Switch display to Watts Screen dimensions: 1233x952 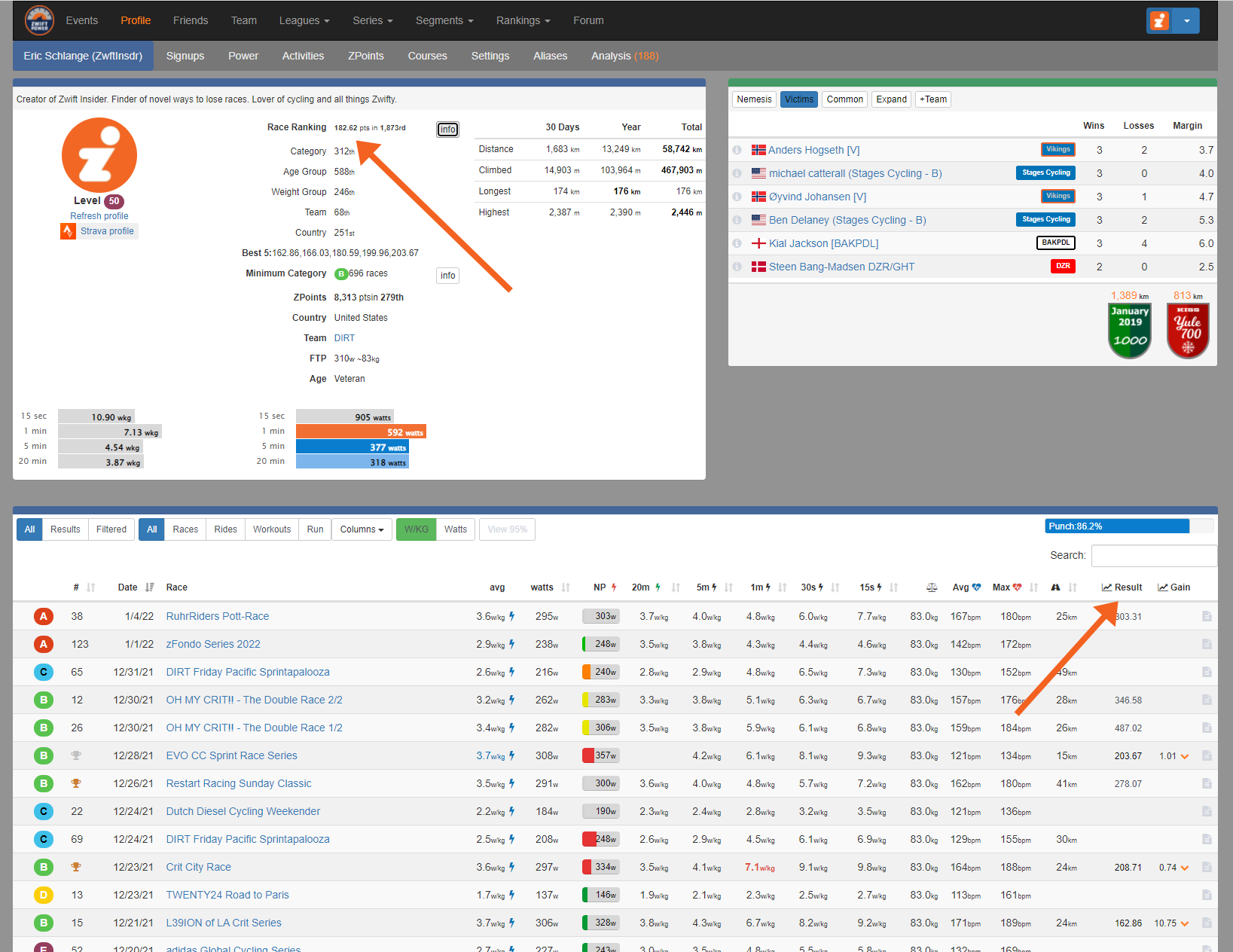click(x=456, y=529)
